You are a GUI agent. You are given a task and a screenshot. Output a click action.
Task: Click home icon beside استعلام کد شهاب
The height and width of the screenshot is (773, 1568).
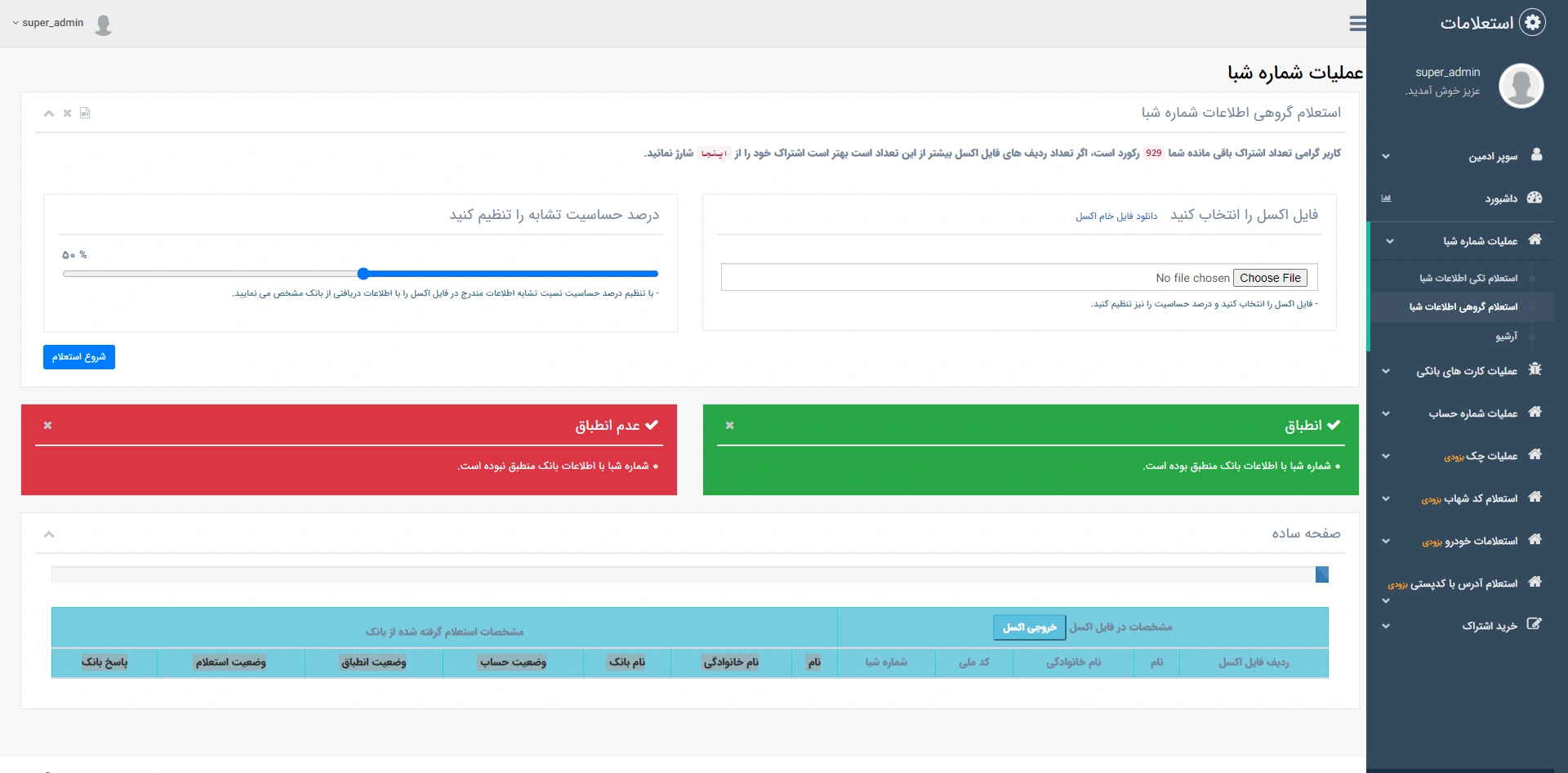click(x=1535, y=497)
